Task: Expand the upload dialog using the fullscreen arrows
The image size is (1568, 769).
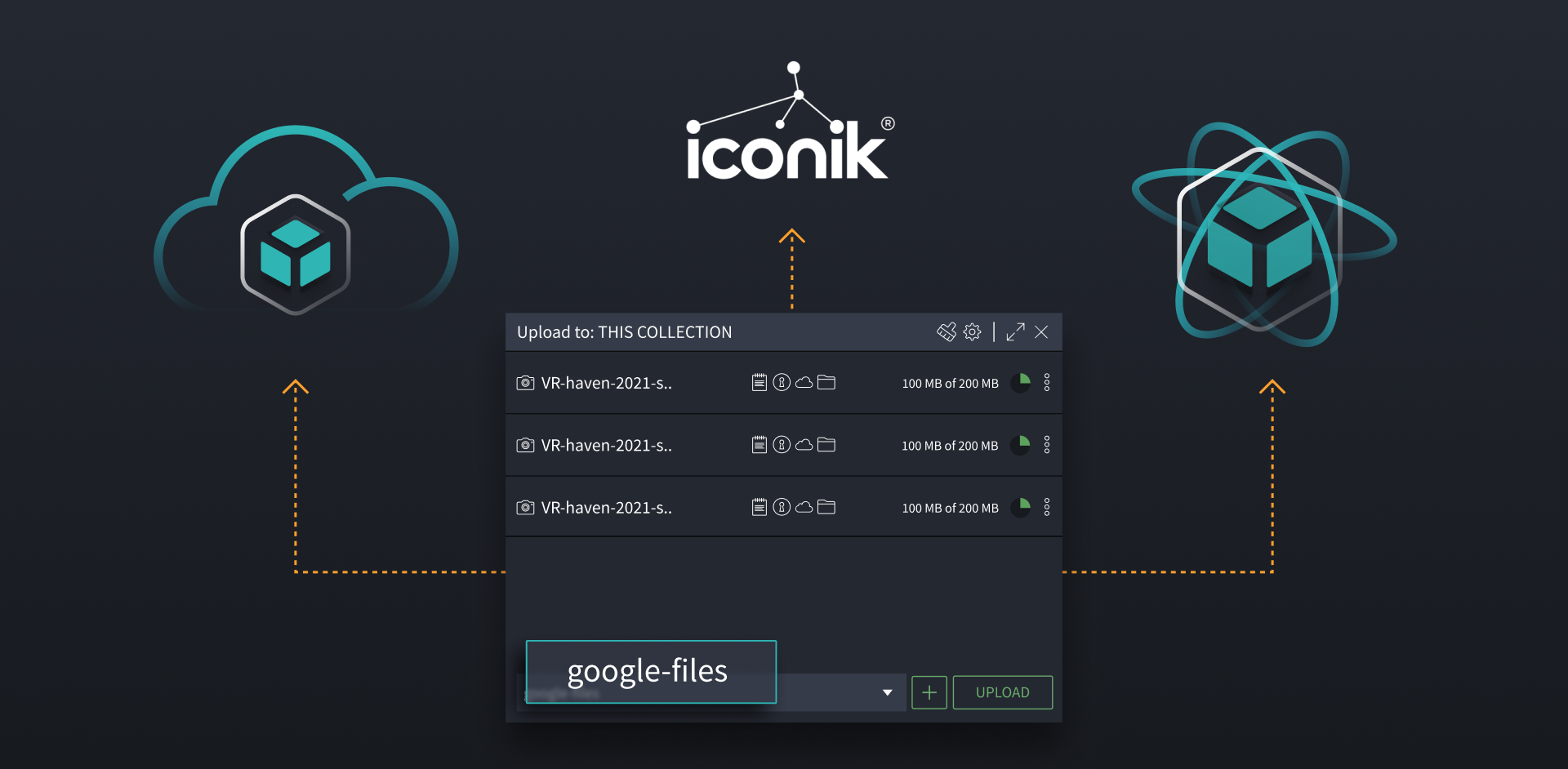Action: [x=1016, y=332]
